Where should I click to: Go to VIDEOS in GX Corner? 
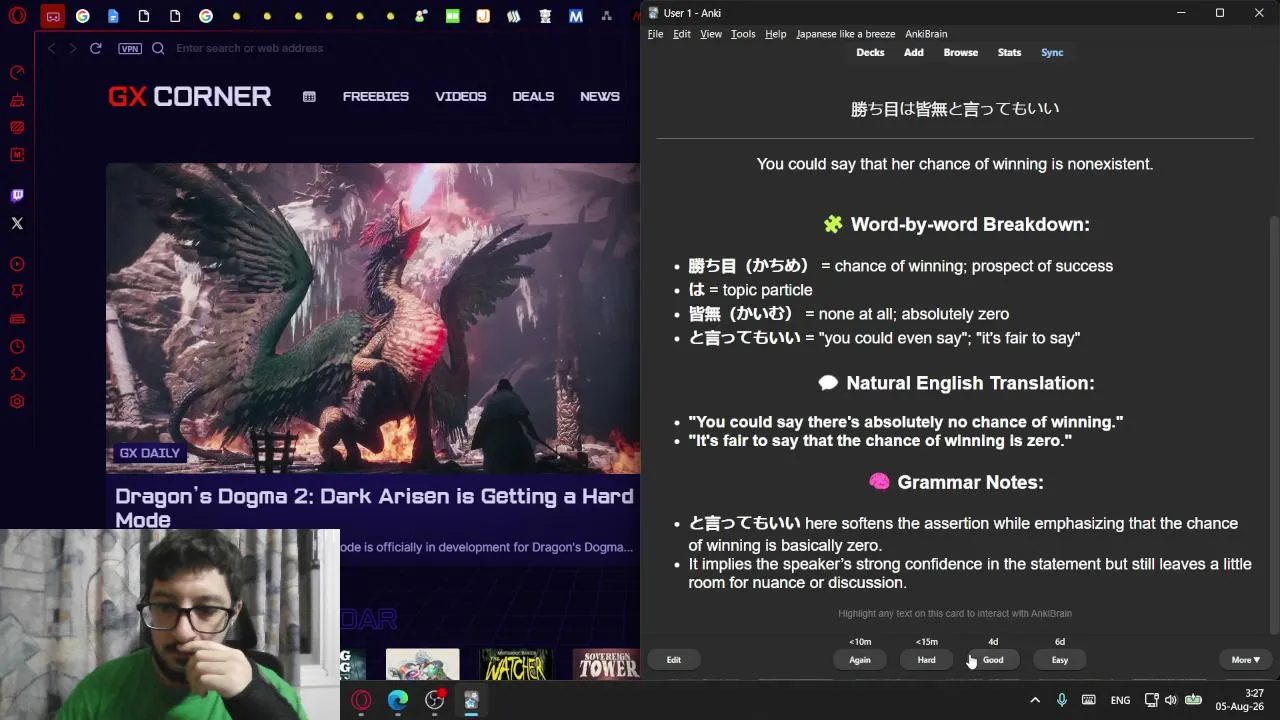461,96
